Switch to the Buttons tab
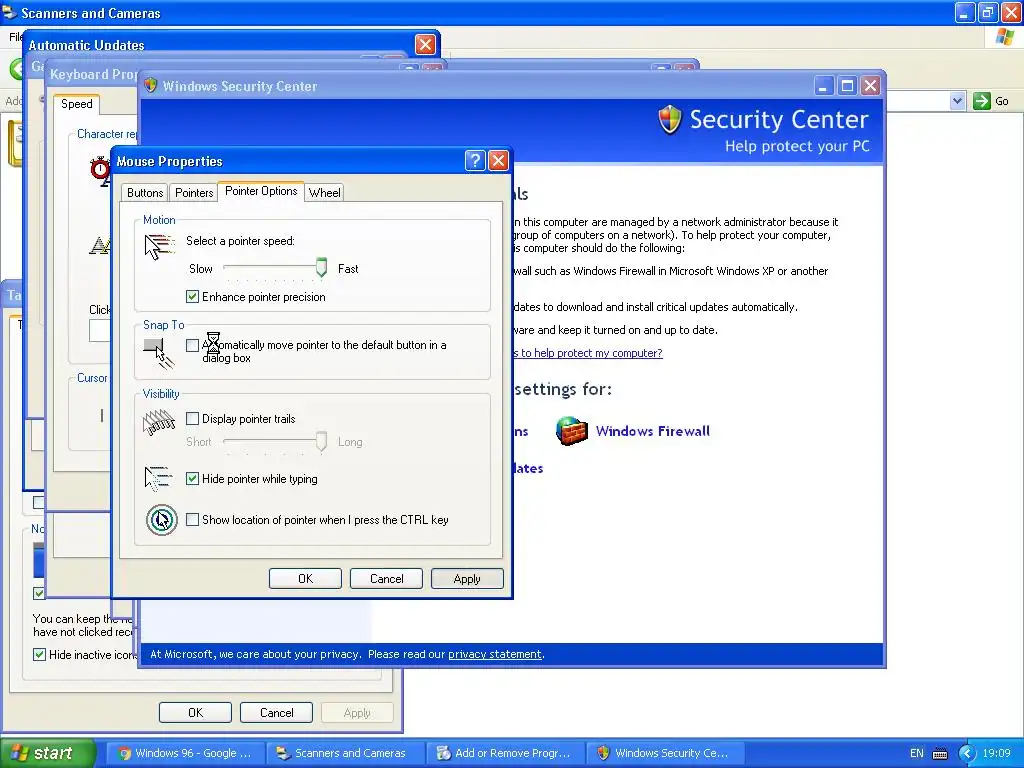Screen dimensions: 1024x768 (145, 193)
